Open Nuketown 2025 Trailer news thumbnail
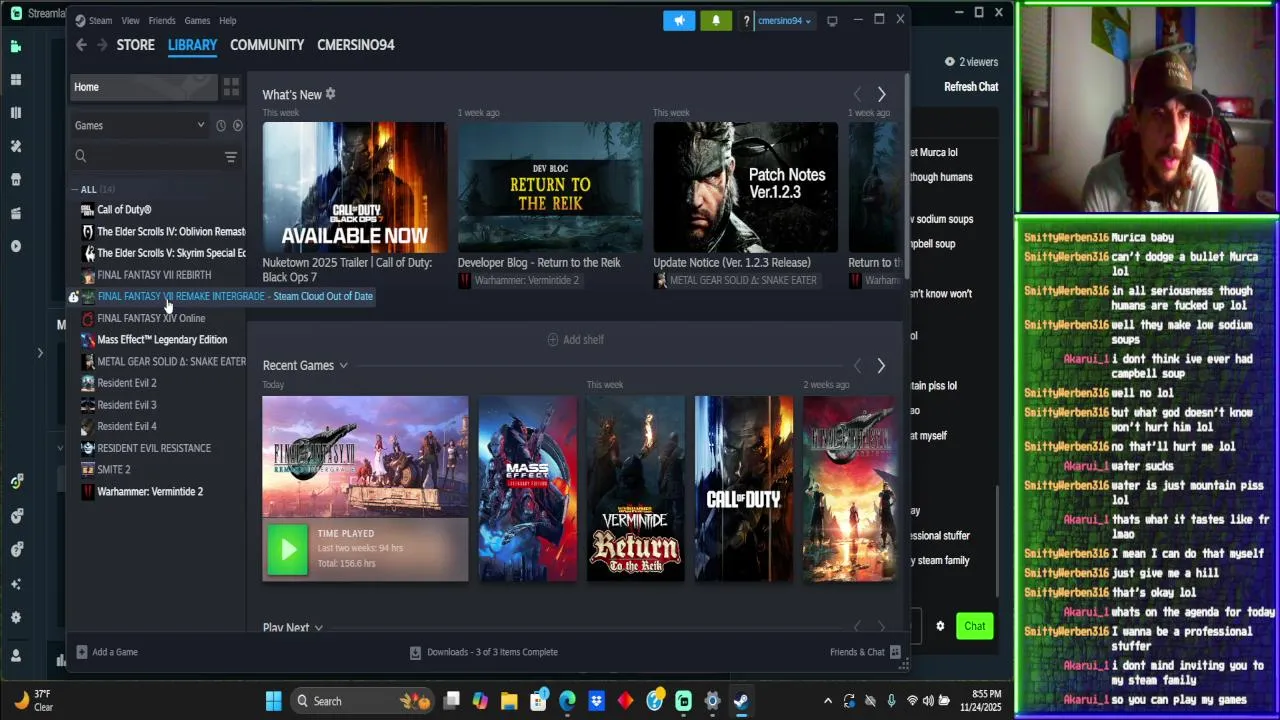Image resolution: width=1280 pixels, height=720 pixels. 355,186
